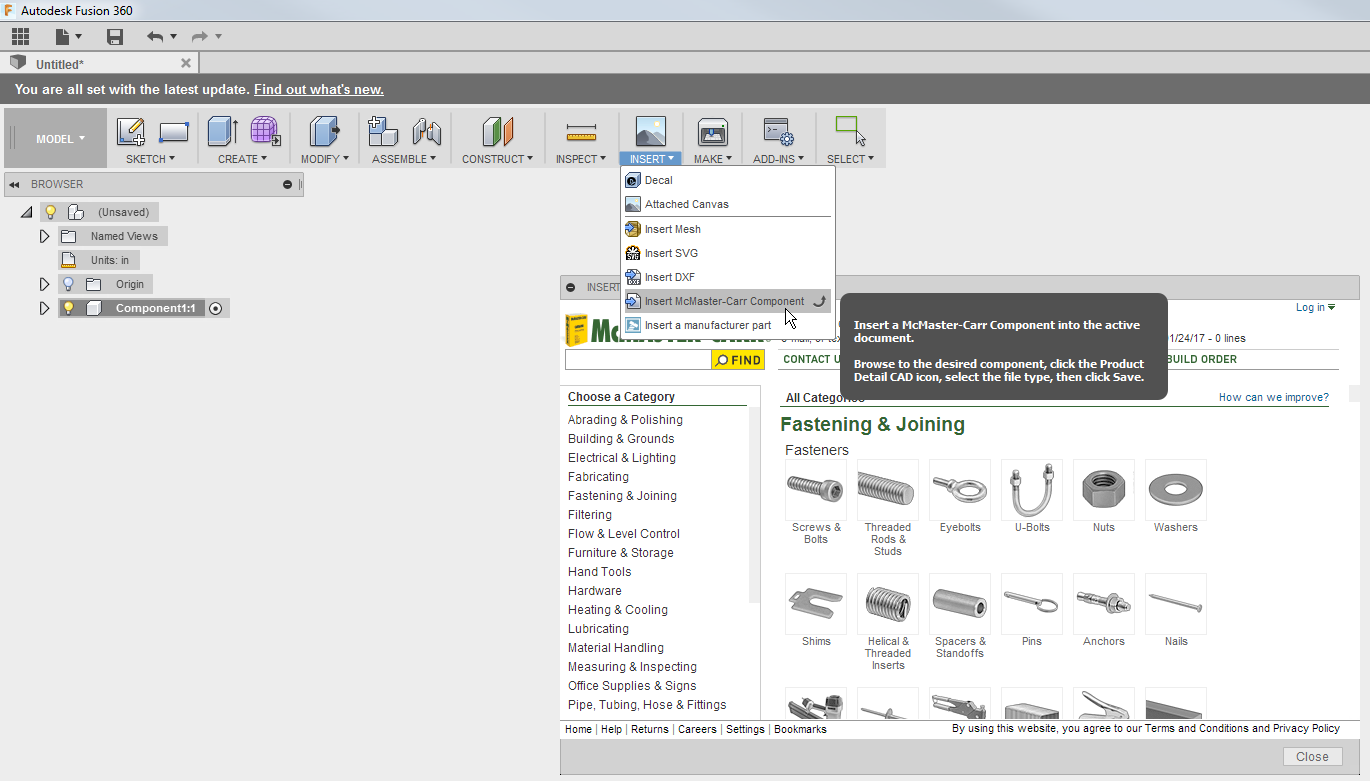Click the Anchors category image
The width and height of the screenshot is (1370, 781).
click(1104, 604)
